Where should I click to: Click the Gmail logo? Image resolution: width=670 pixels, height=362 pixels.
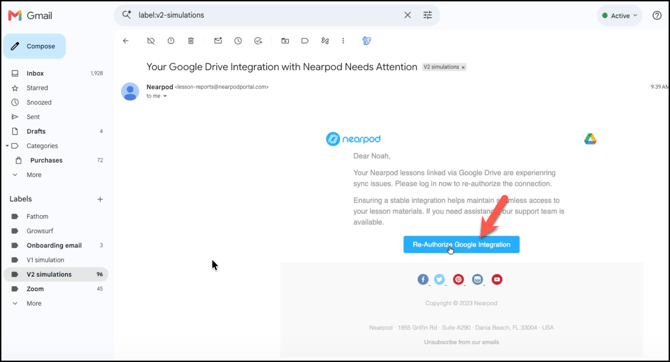pos(30,16)
